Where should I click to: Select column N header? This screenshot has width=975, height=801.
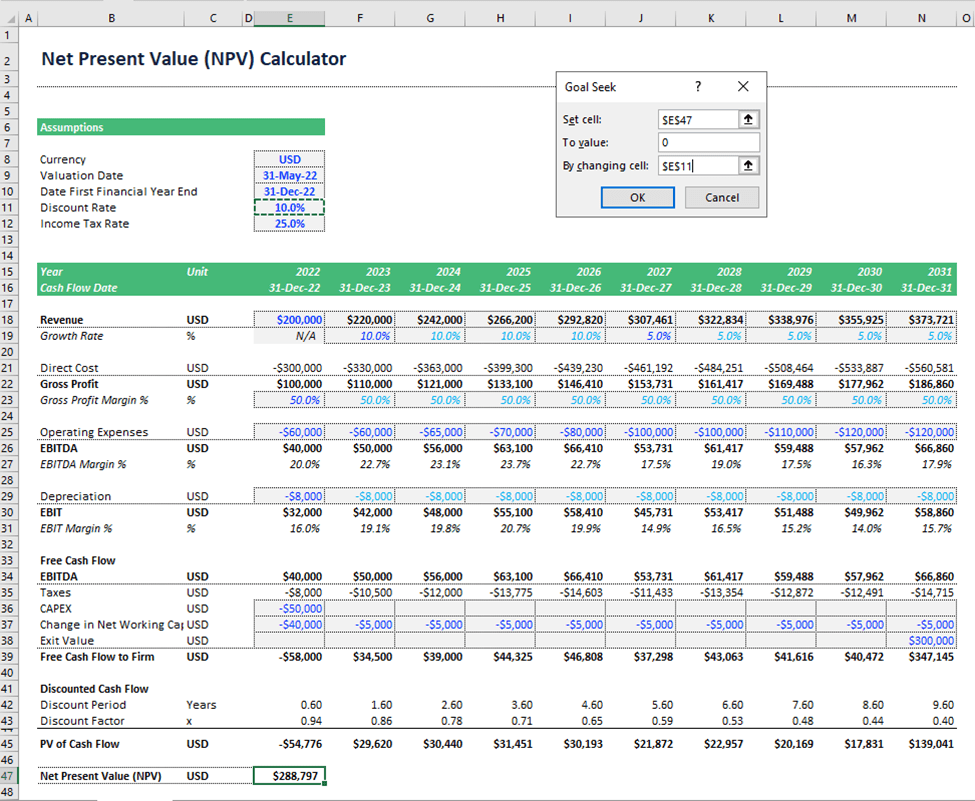coord(922,19)
